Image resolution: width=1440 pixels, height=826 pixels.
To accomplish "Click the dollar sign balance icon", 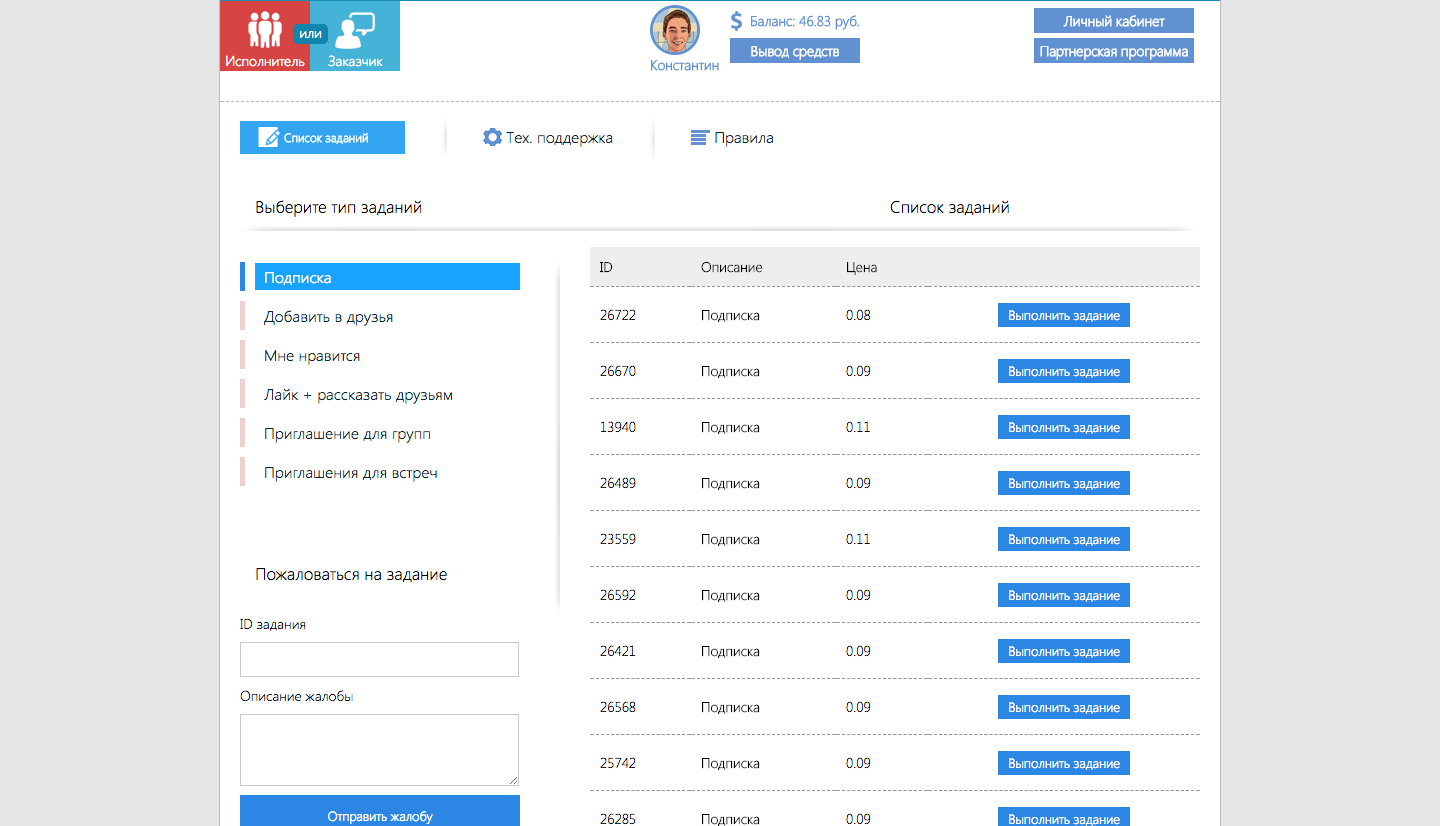I will (x=737, y=21).
